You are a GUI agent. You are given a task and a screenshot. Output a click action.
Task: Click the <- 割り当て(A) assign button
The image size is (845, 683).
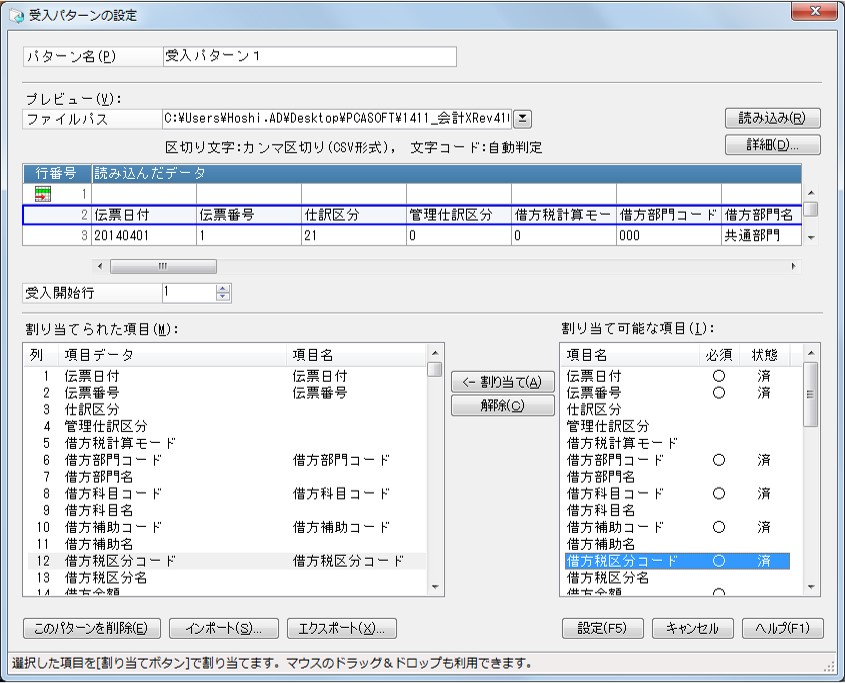(503, 382)
